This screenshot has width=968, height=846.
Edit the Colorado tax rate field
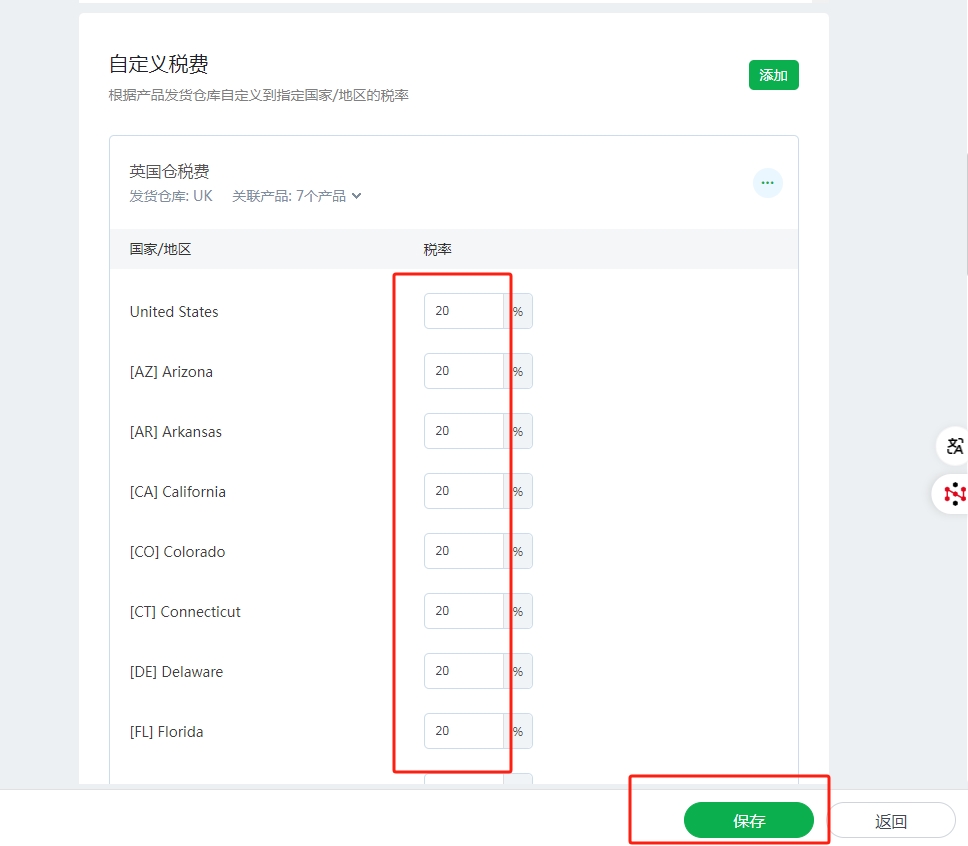[464, 551]
